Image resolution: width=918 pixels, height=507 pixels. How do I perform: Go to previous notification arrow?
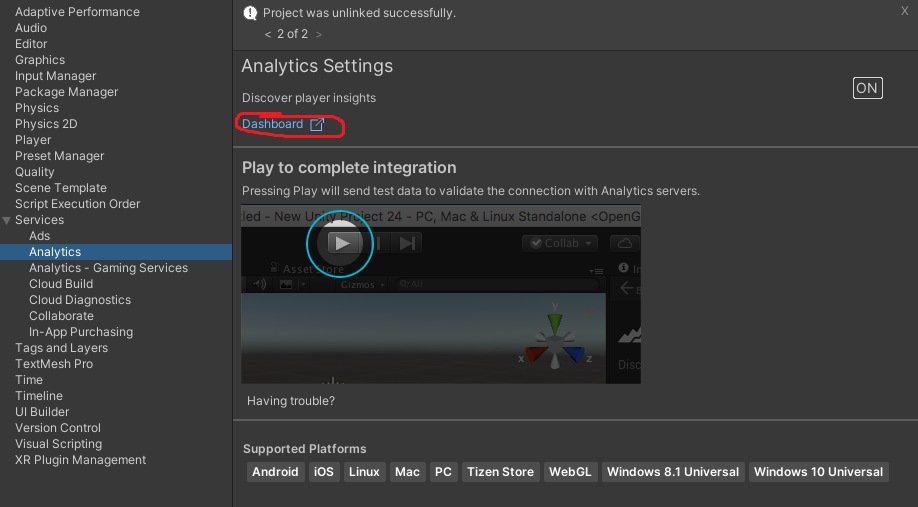pyautogui.click(x=268, y=35)
